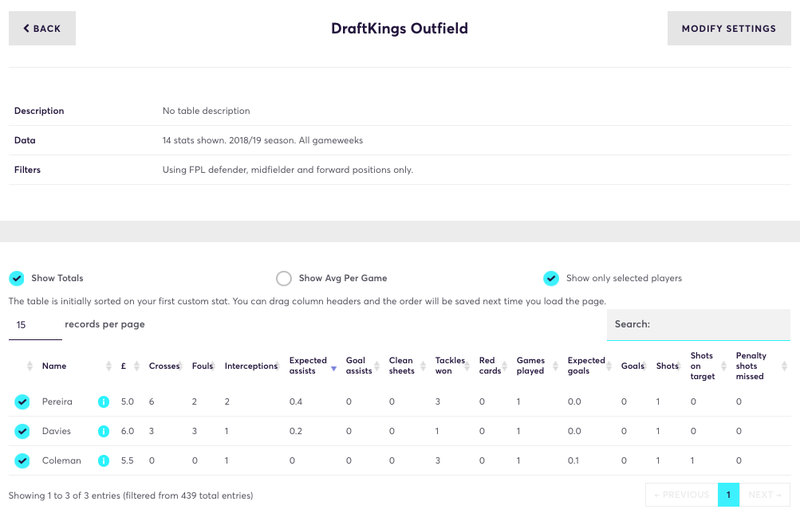The image size is (800, 517).
Task: Go to PREVIOUS page
Action: click(x=681, y=495)
